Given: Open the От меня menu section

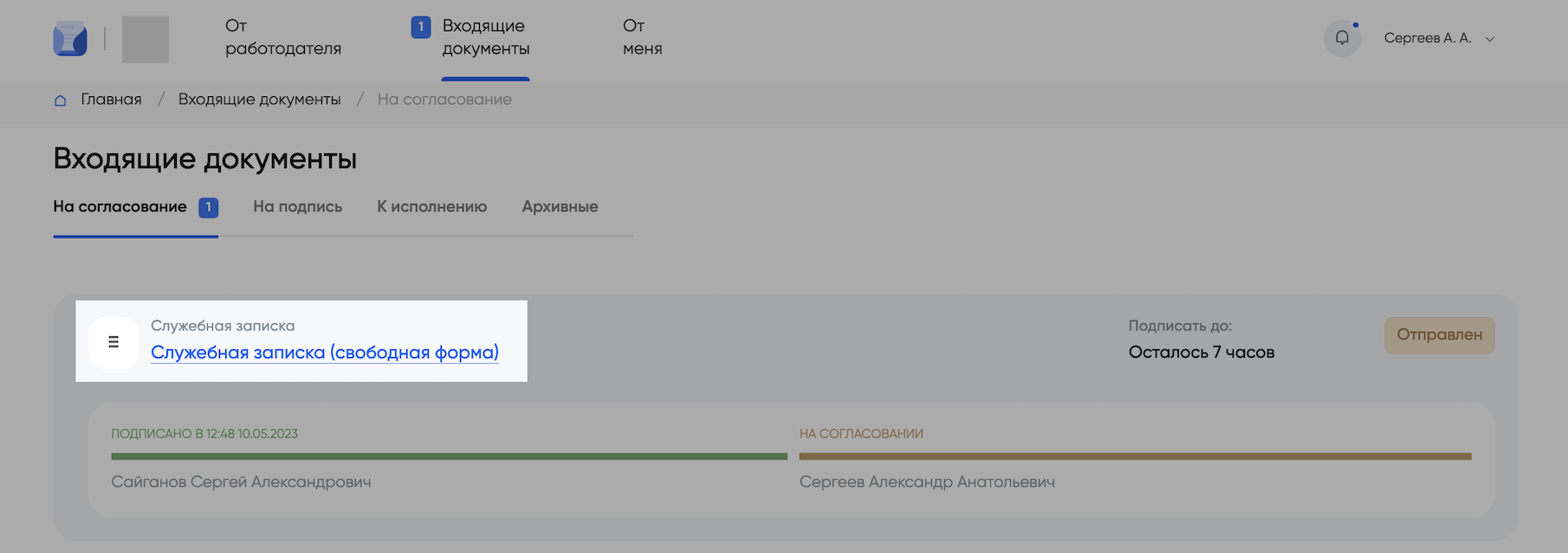Looking at the screenshot, I should (642, 37).
